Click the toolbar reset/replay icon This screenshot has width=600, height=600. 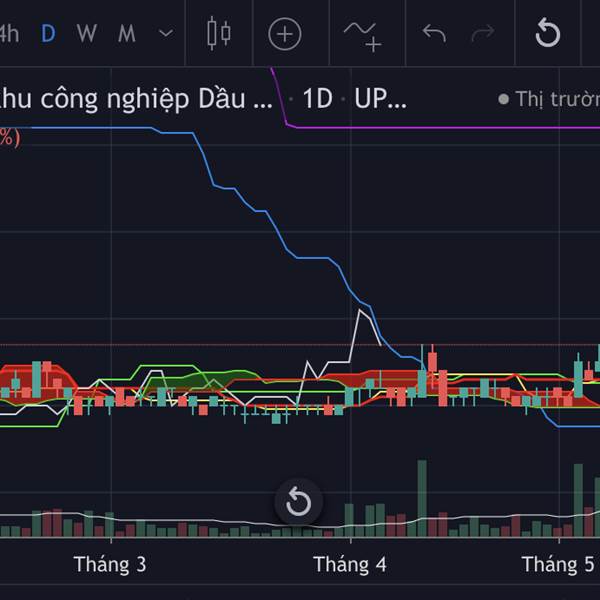point(548,33)
